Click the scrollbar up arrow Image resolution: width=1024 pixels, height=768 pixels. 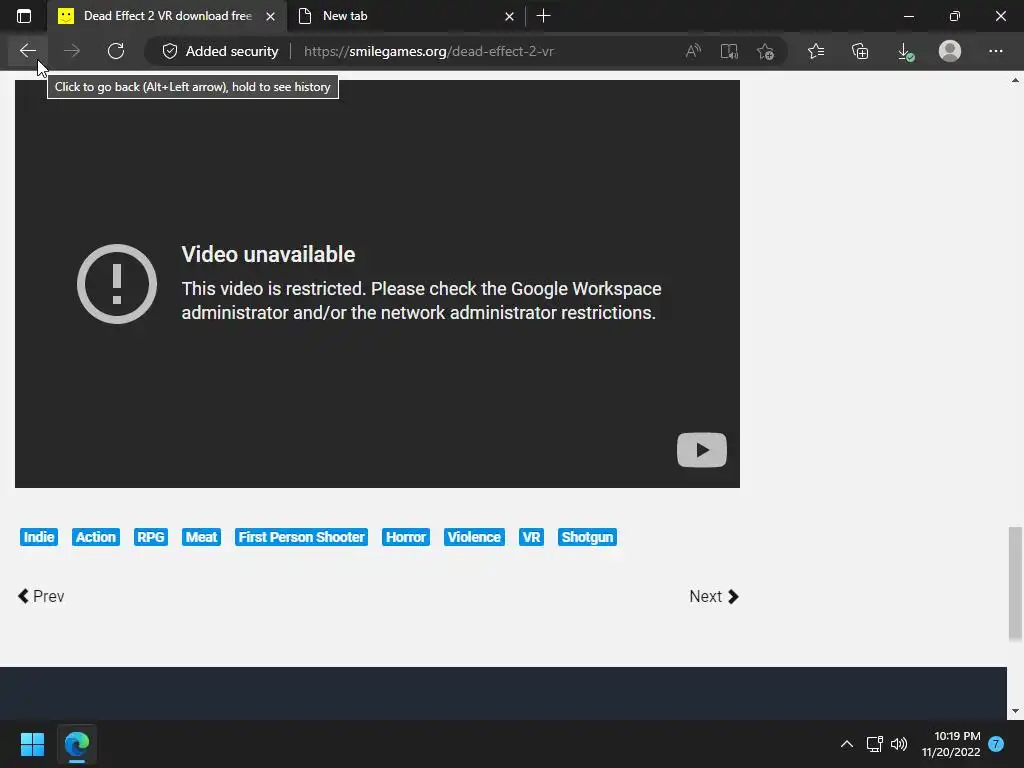coord(1015,80)
